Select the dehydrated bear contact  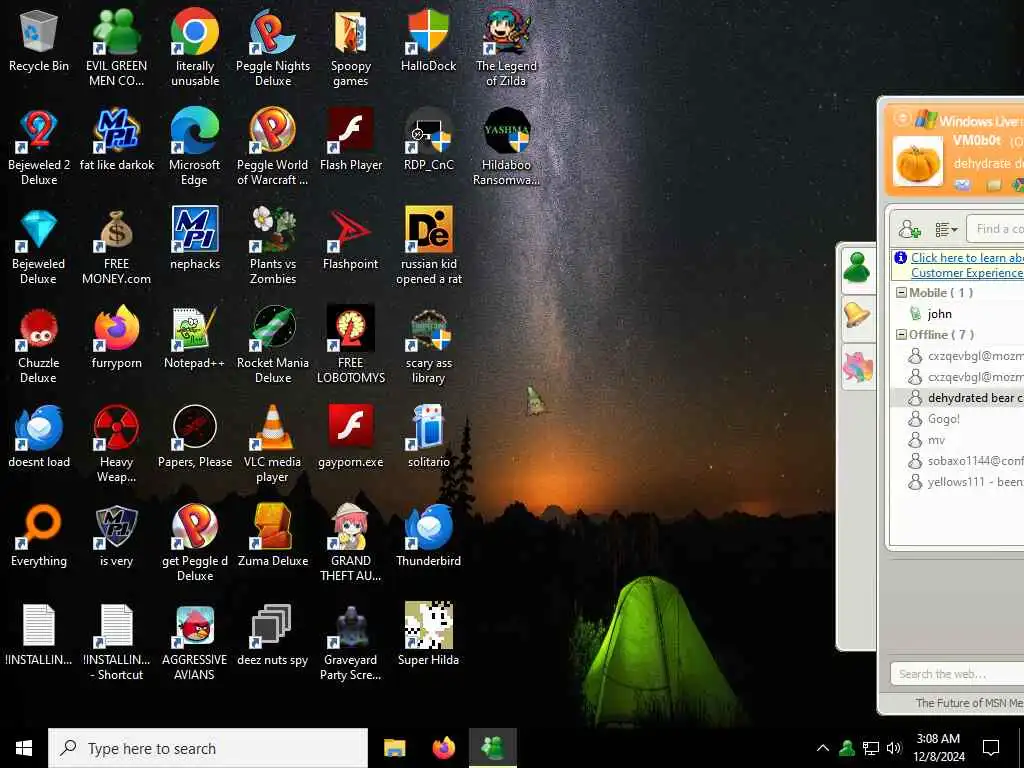pyautogui.click(x=957, y=398)
